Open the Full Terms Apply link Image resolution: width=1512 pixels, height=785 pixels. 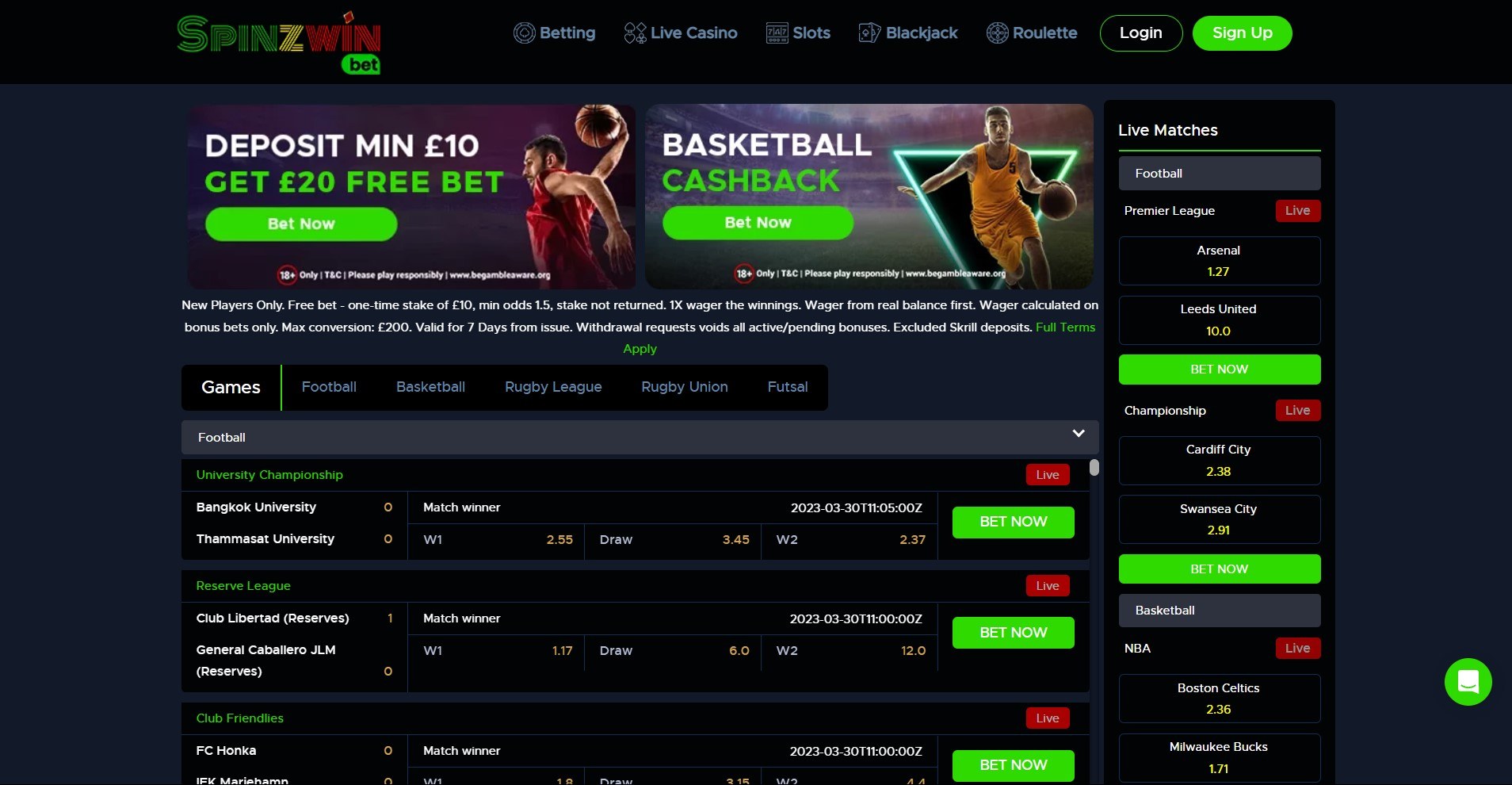click(1064, 327)
